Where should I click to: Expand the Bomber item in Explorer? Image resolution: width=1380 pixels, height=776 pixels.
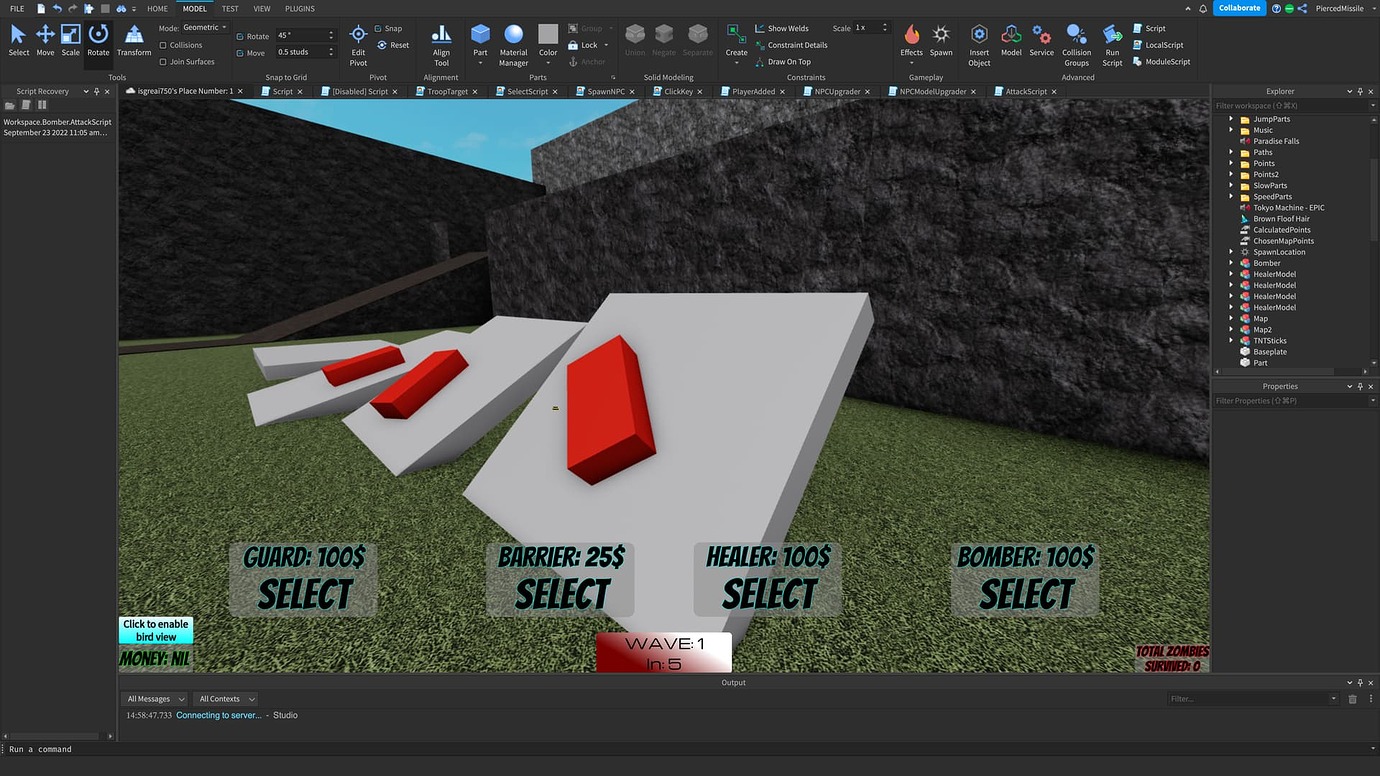[1231, 262]
